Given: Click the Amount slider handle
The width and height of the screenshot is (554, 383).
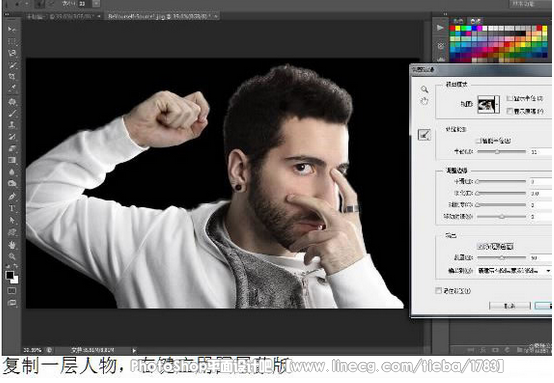Looking at the screenshot, I should tap(502, 258).
